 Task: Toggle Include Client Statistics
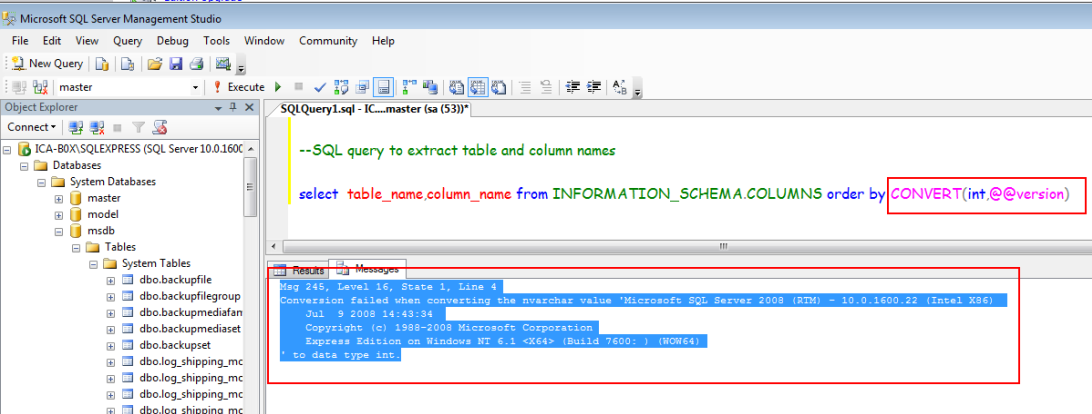430,87
